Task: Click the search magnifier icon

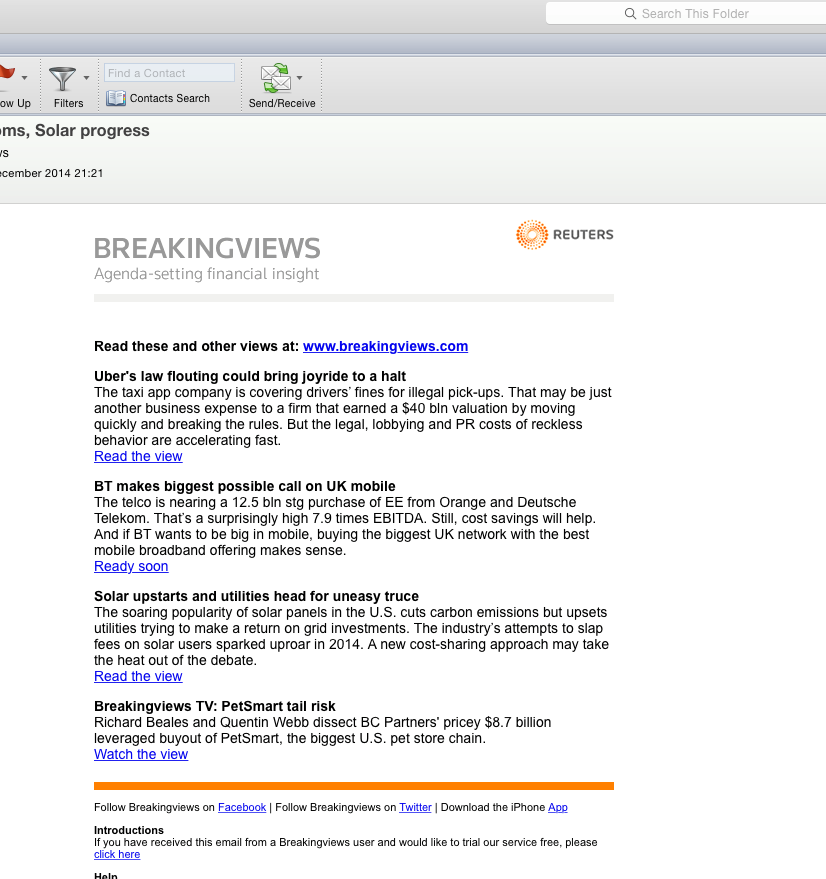Action: [630, 13]
